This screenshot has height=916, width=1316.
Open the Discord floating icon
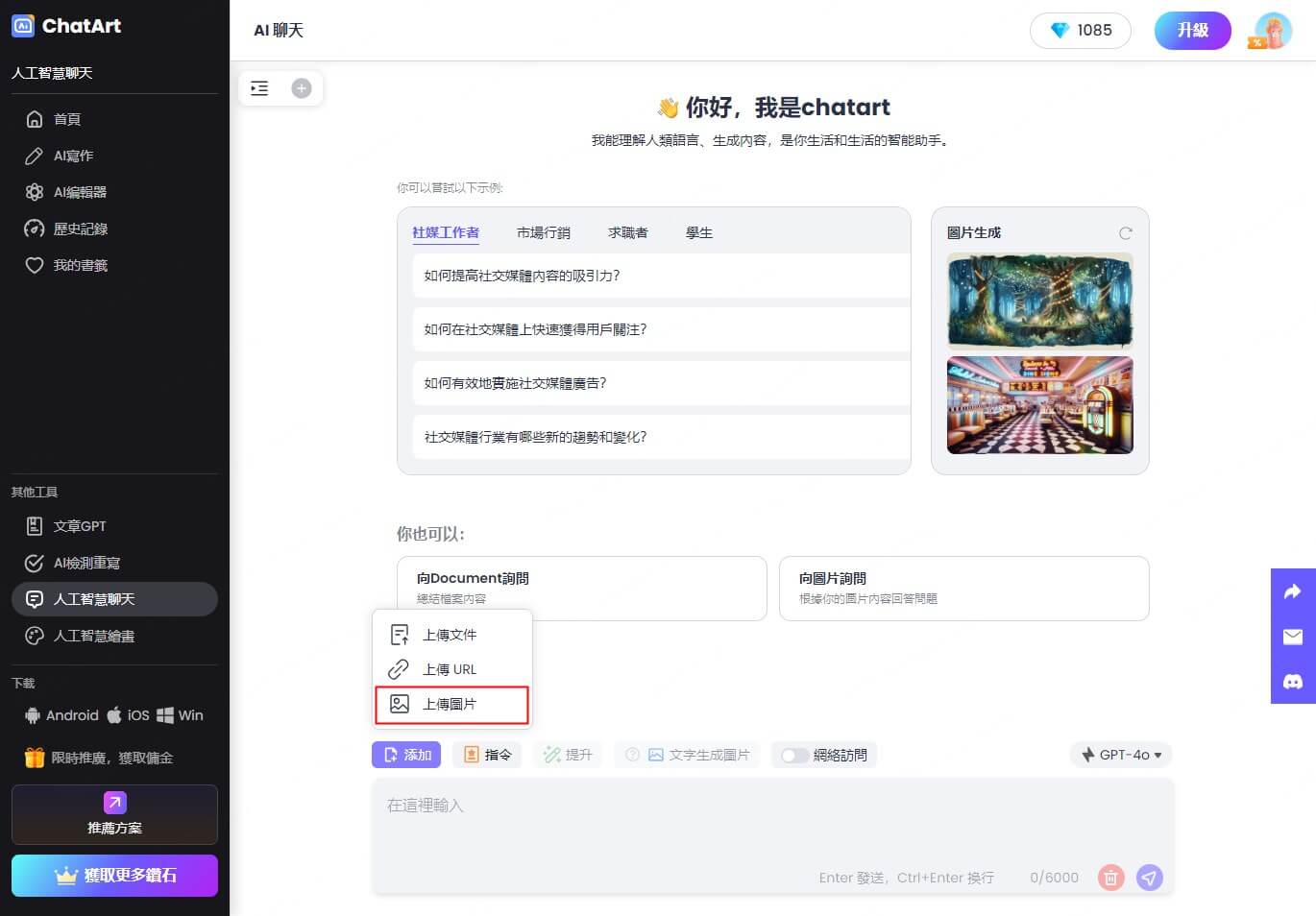[1293, 682]
